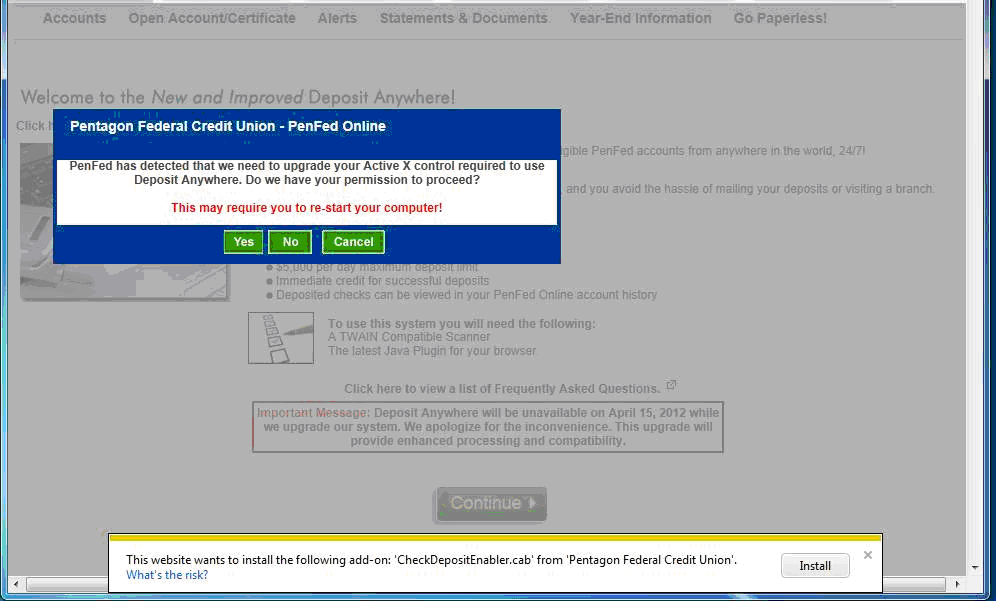Click the external link icon beside FAQ
Screen dimensions: 996x601
tap(671, 385)
